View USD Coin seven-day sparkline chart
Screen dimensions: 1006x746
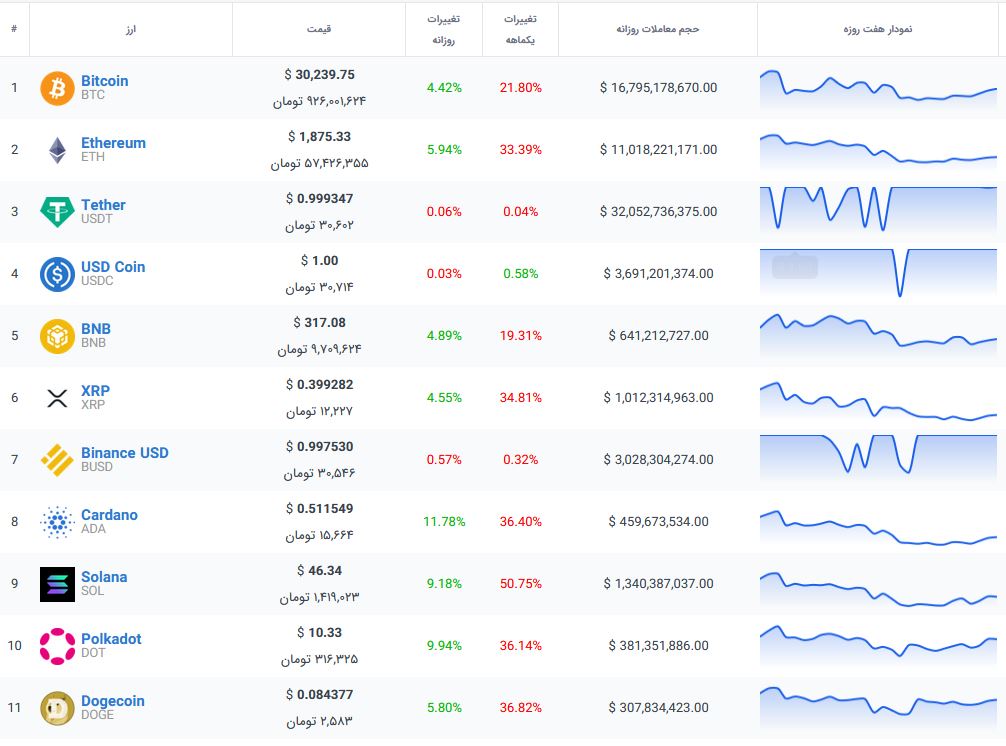[878, 273]
